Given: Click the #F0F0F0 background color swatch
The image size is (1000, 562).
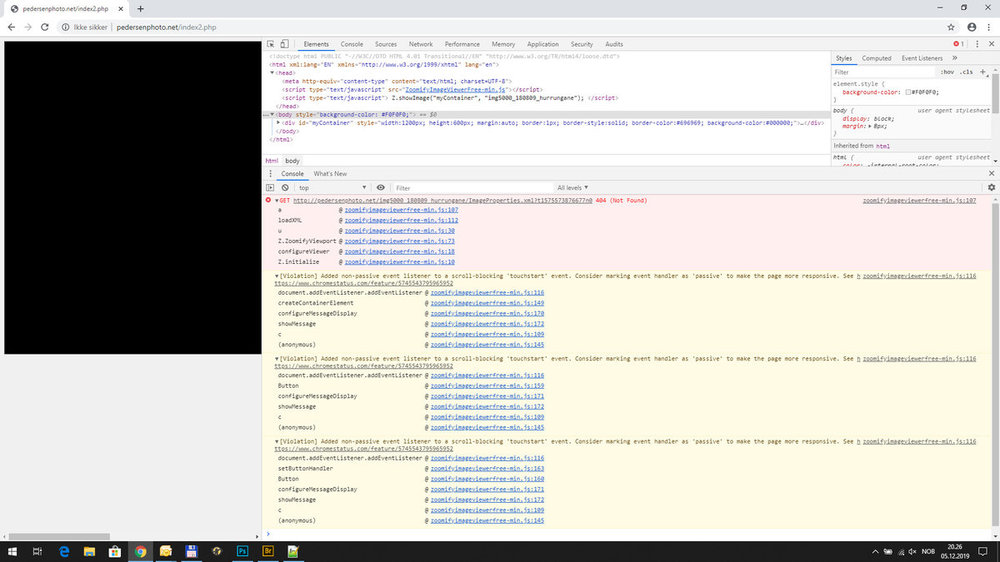Looking at the screenshot, I should 908,92.
